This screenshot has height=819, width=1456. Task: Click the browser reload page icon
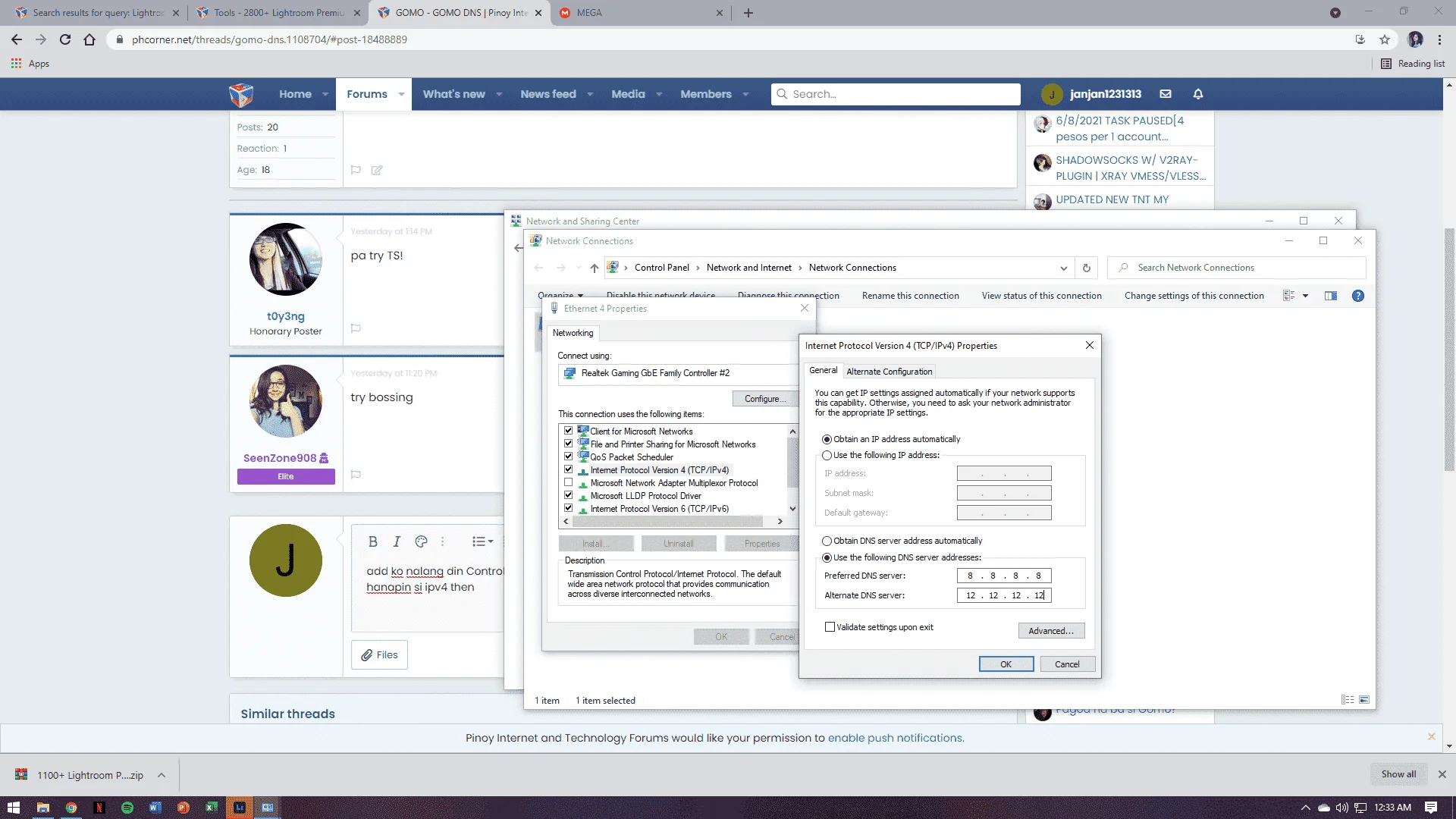pyautogui.click(x=65, y=39)
